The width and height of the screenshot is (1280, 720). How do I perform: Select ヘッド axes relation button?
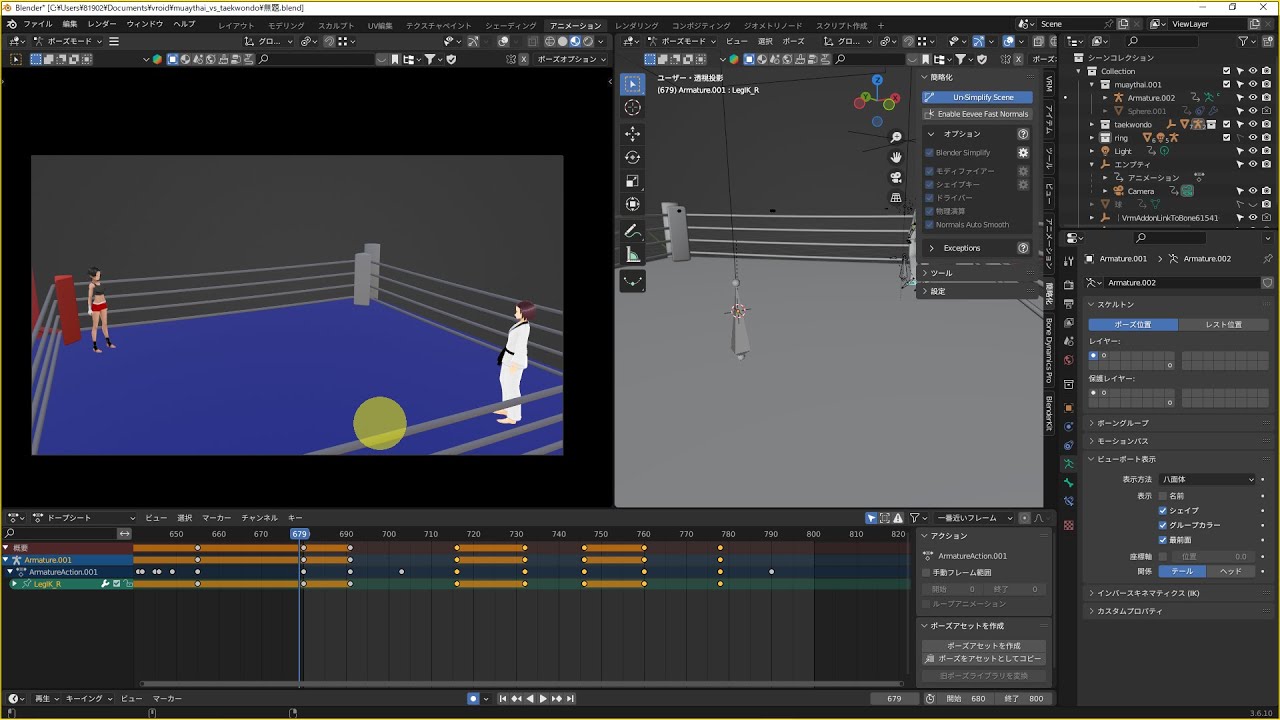1230,571
